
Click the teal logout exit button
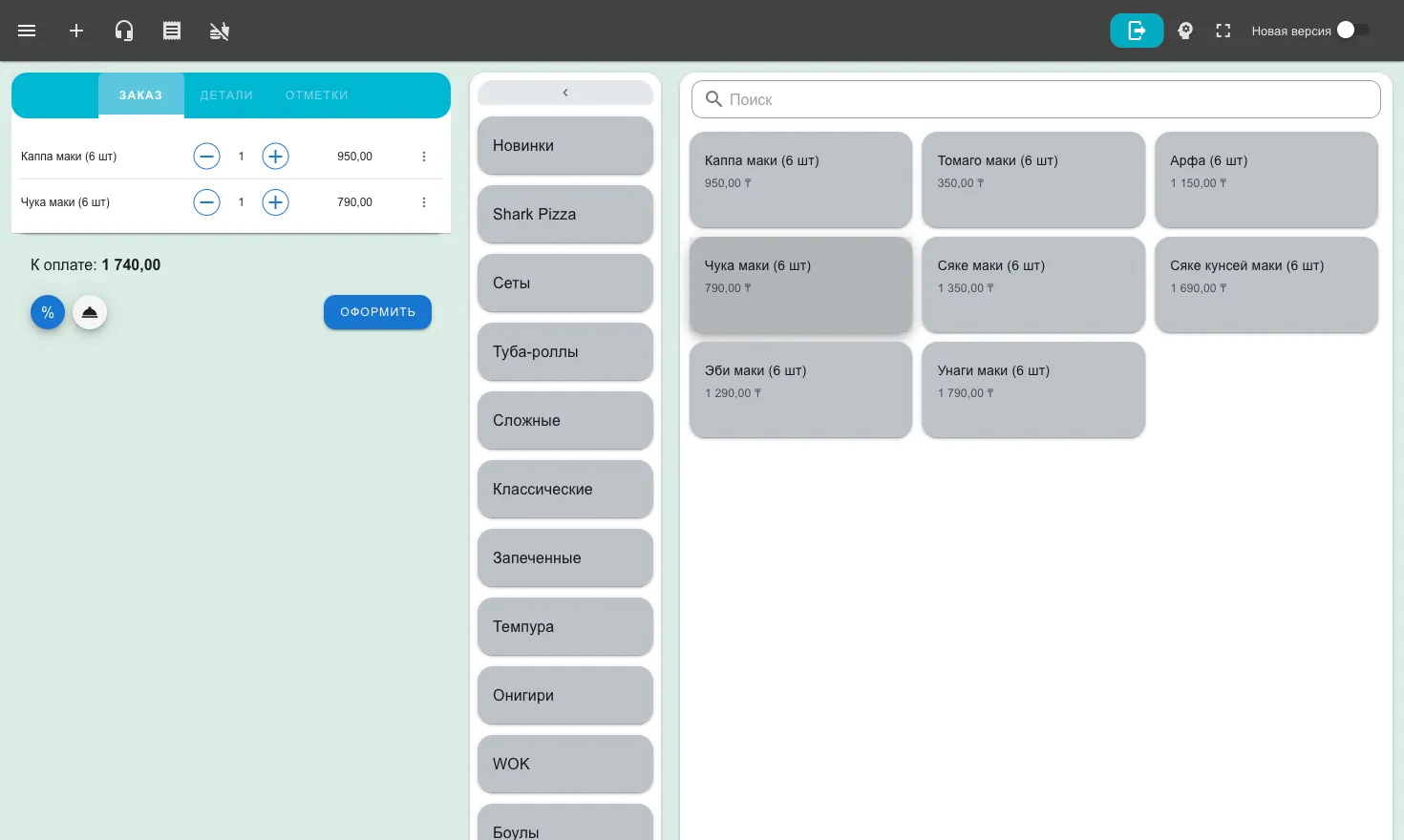pyautogui.click(x=1137, y=31)
